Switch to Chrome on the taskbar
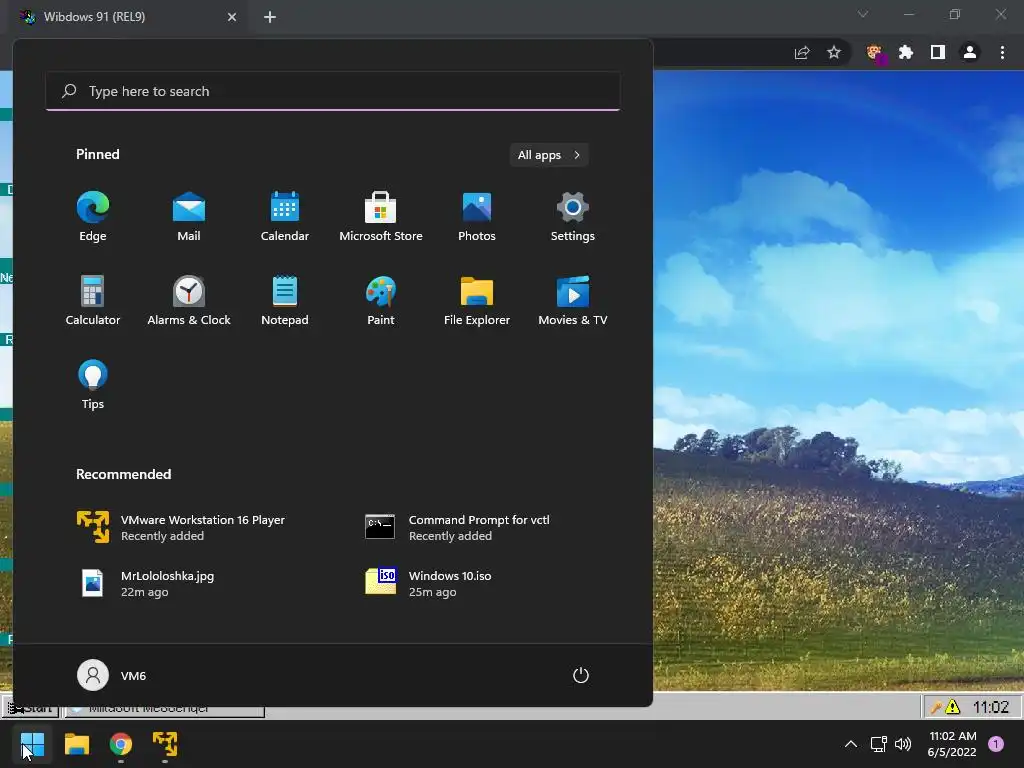The height and width of the screenshot is (768, 1024). [121, 744]
